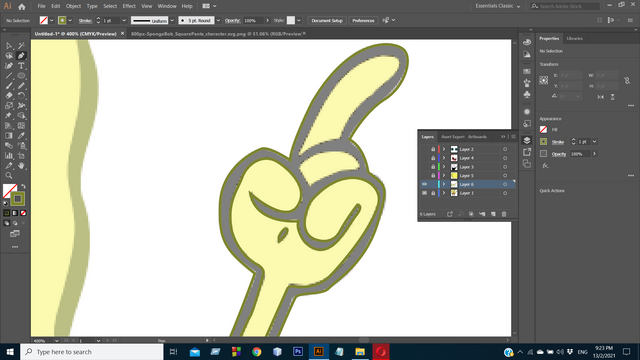Select the Line Segment tool
The height and width of the screenshot is (360, 640).
pyautogui.click(x=9, y=76)
